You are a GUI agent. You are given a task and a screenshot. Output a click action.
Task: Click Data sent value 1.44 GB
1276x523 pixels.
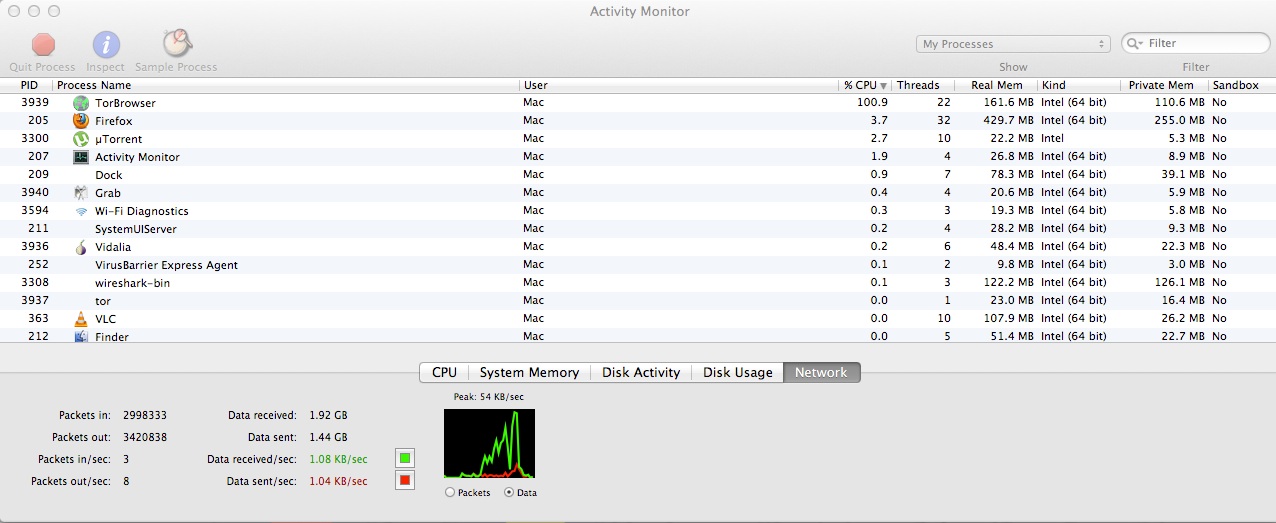(x=327, y=437)
